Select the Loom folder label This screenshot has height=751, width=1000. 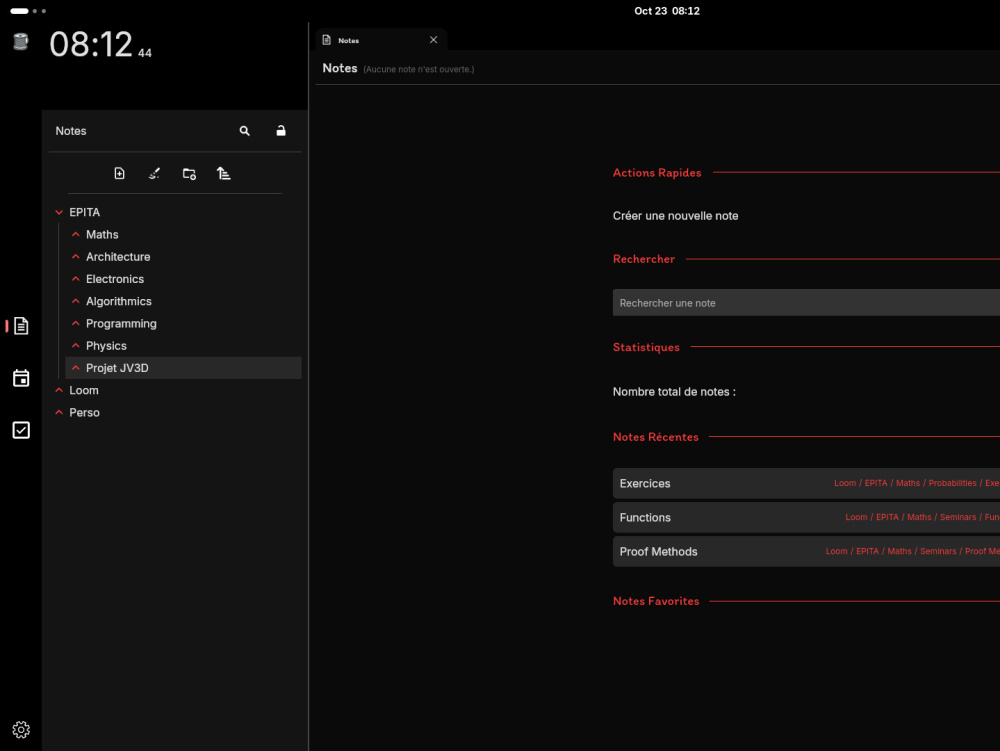pyautogui.click(x=84, y=390)
